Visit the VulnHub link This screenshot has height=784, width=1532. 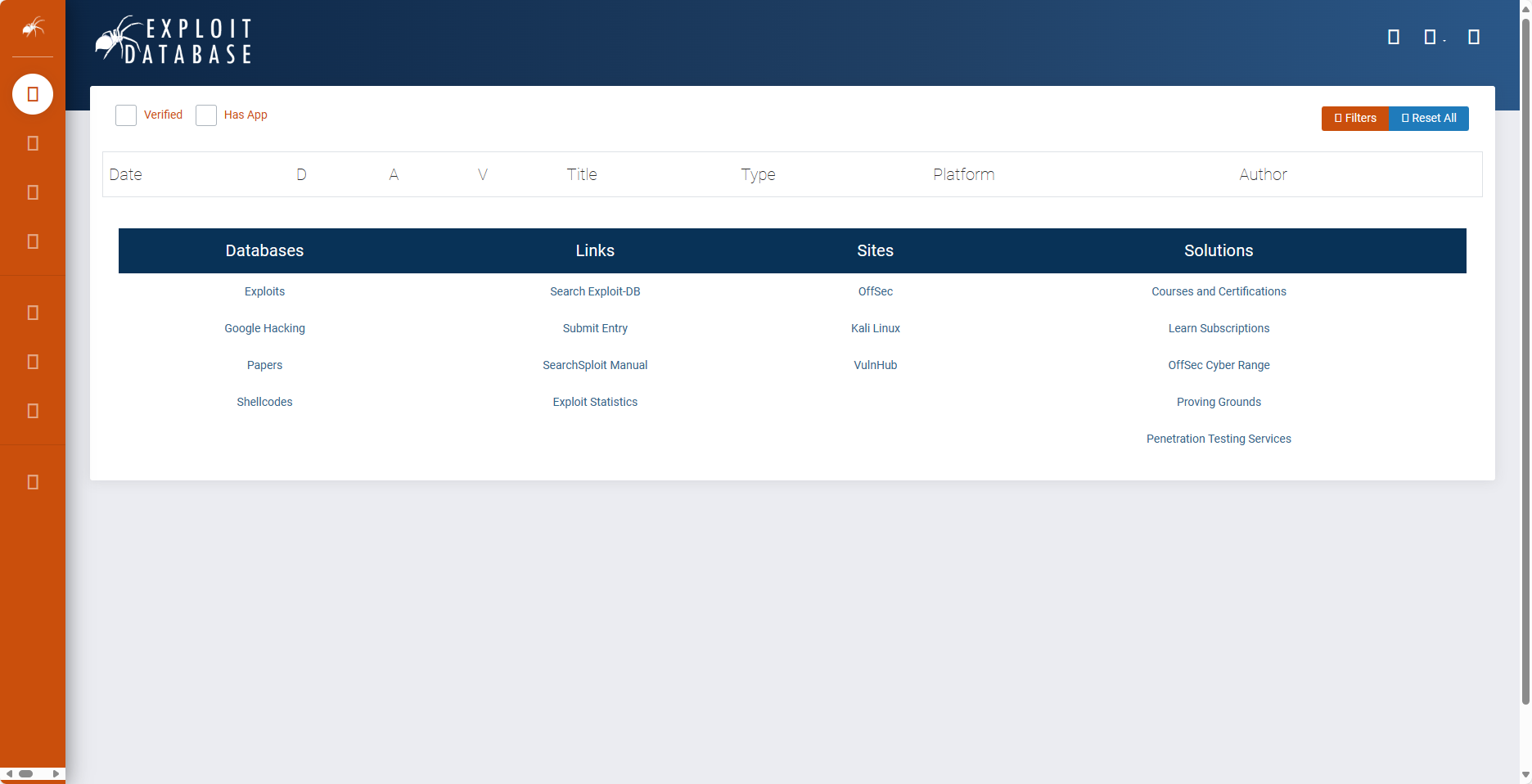point(876,365)
